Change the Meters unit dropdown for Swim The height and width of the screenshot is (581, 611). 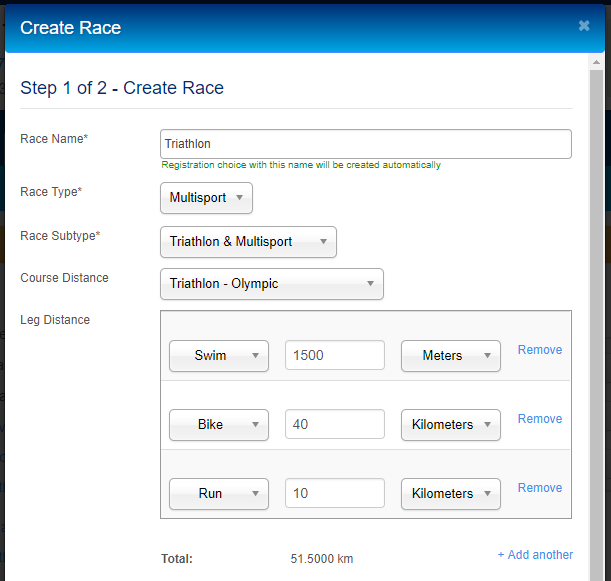click(x=450, y=355)
